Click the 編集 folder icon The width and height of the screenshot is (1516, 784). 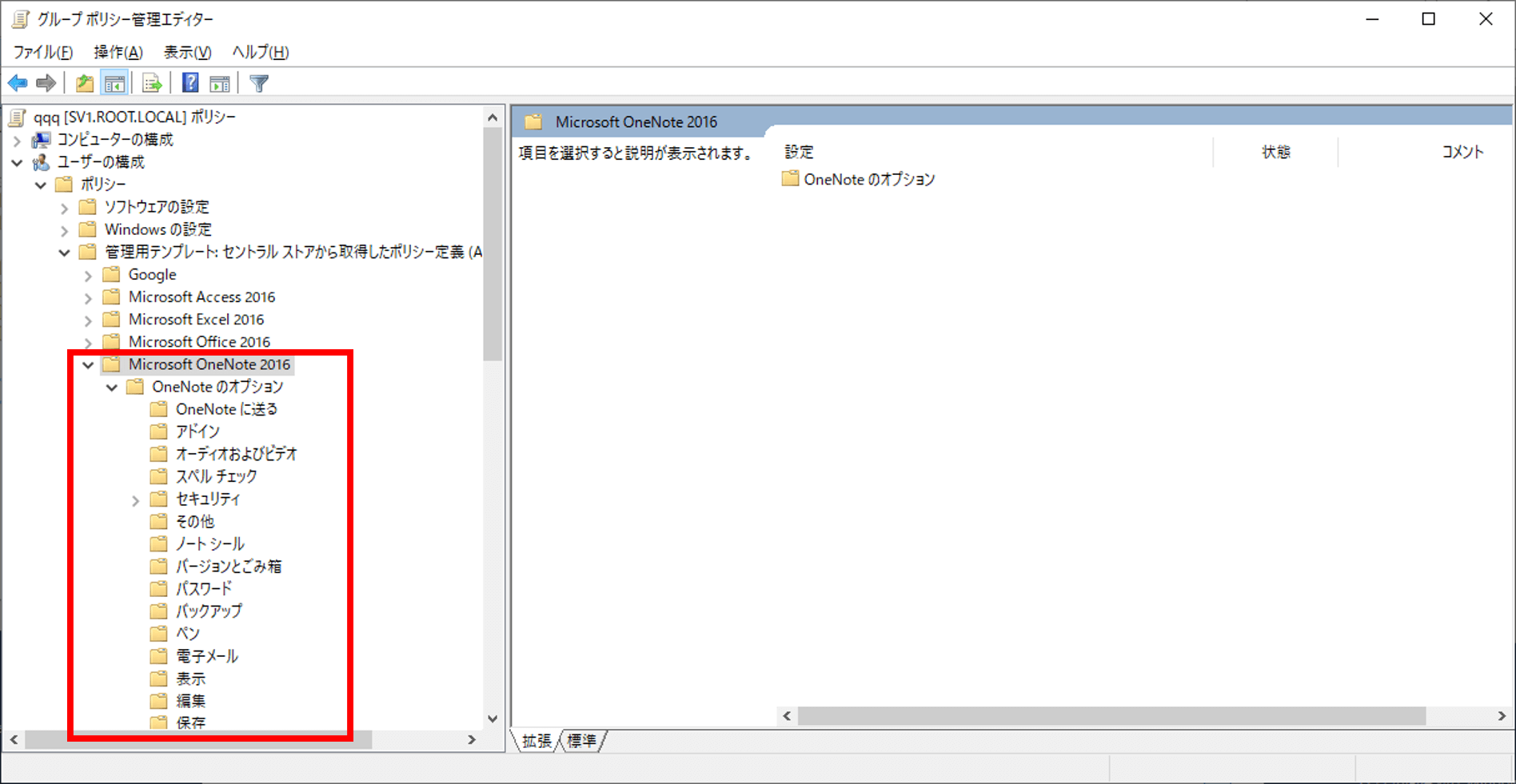[159, 701]
